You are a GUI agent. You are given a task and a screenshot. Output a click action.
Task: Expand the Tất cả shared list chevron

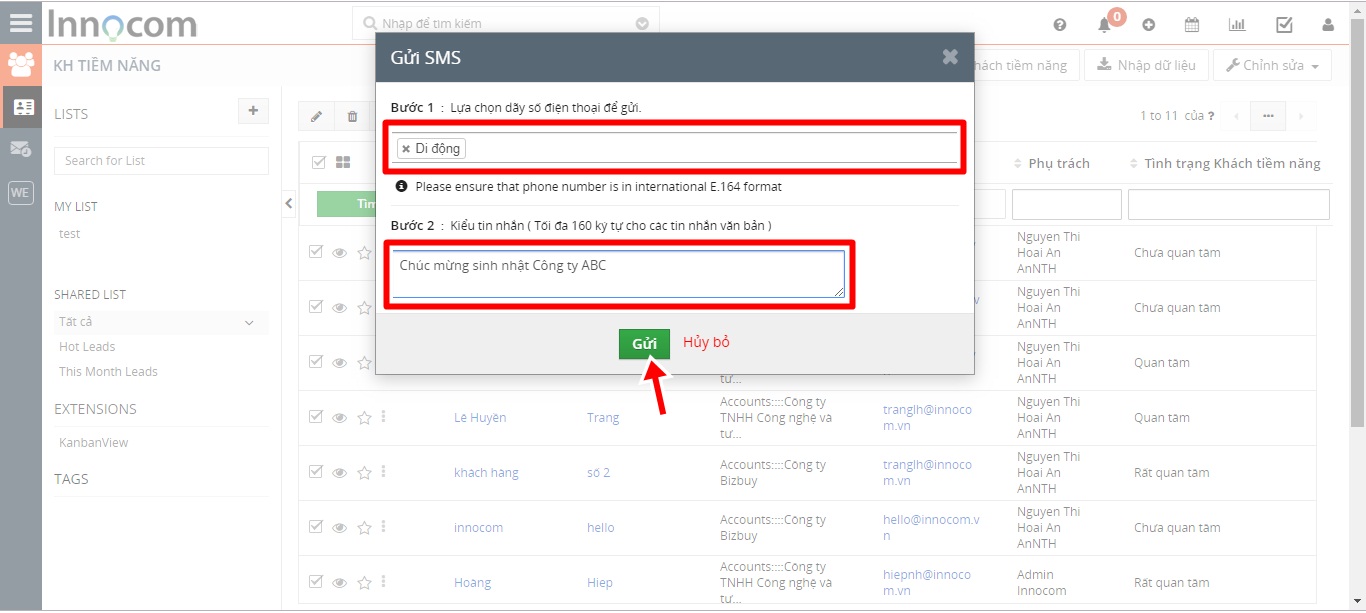point(249,322)
